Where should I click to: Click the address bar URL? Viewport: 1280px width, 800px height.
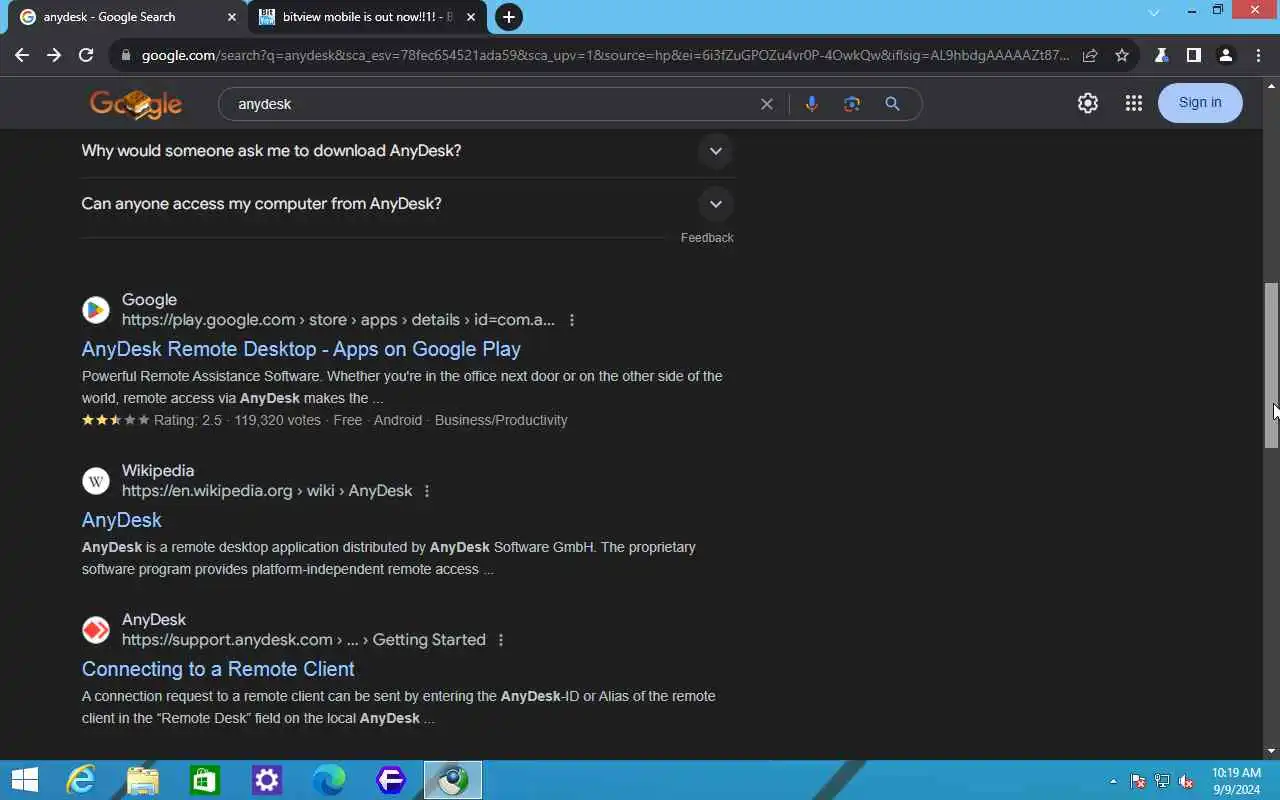(605, 56)
